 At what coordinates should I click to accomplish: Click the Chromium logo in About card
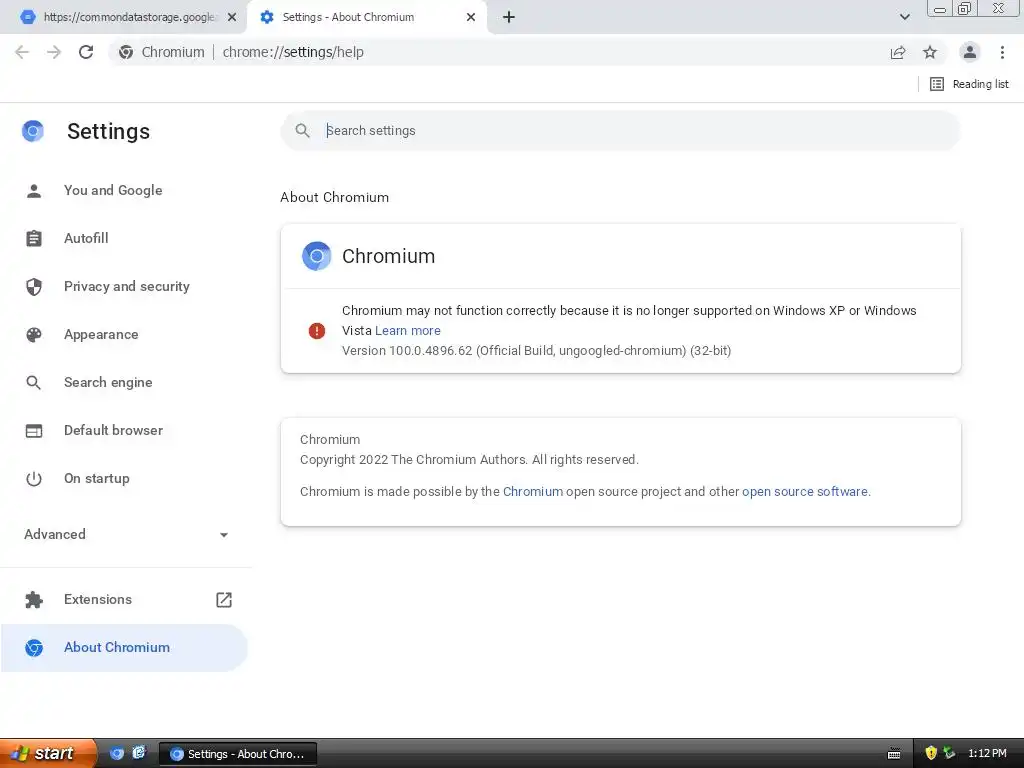[x=317, y=256]
